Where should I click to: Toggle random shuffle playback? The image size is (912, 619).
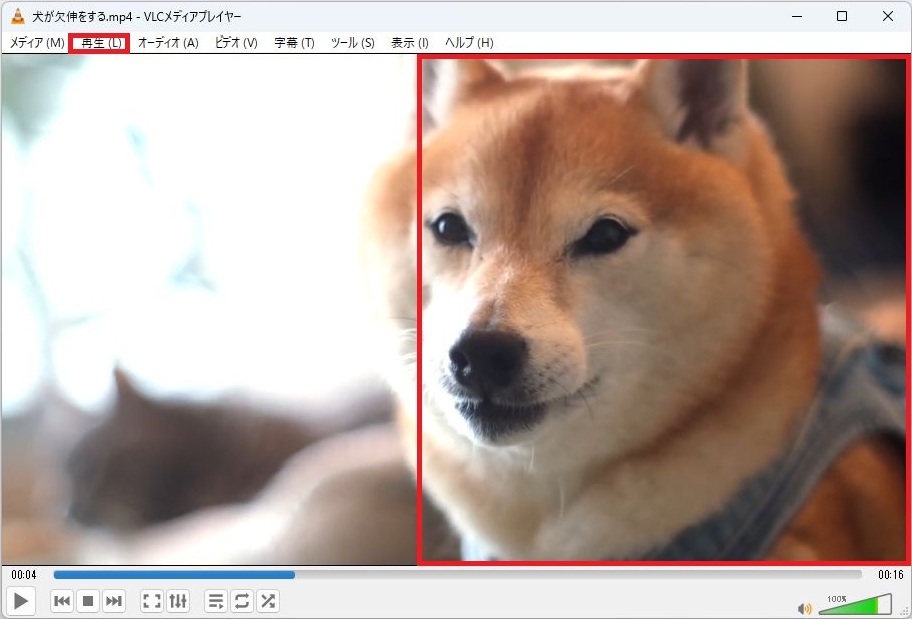[268, 601]
